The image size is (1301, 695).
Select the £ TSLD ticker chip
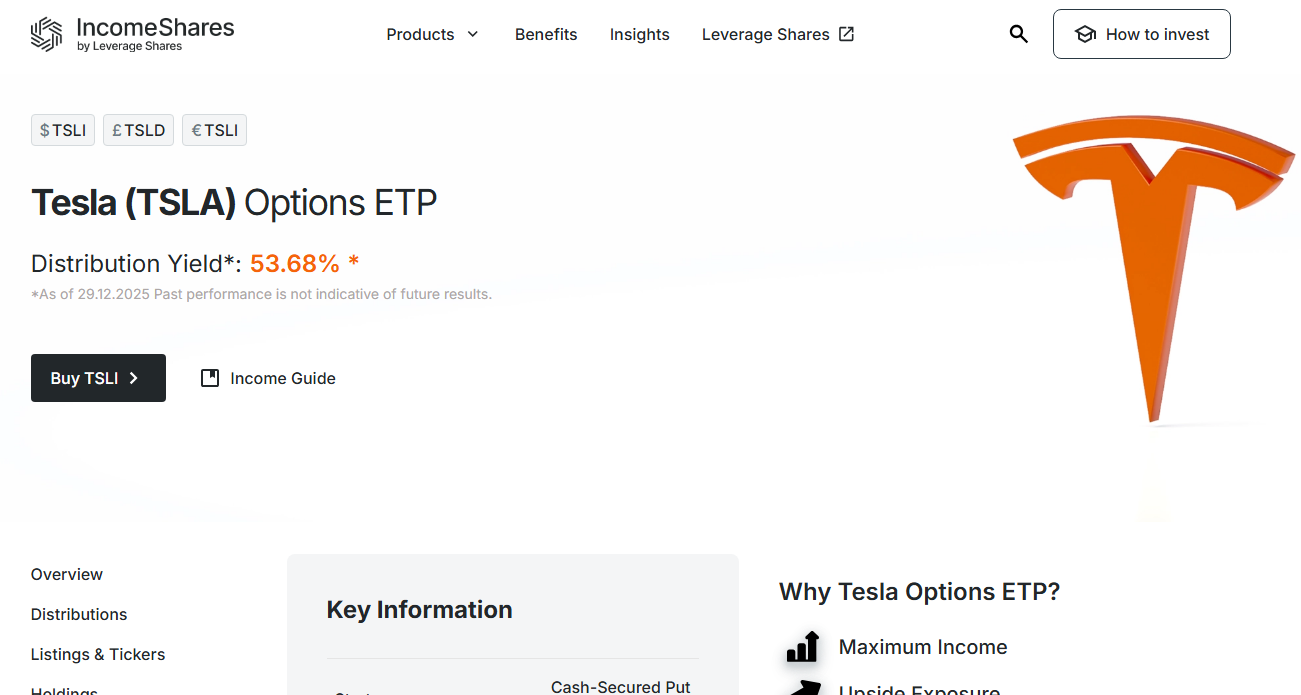pos(138,130)
